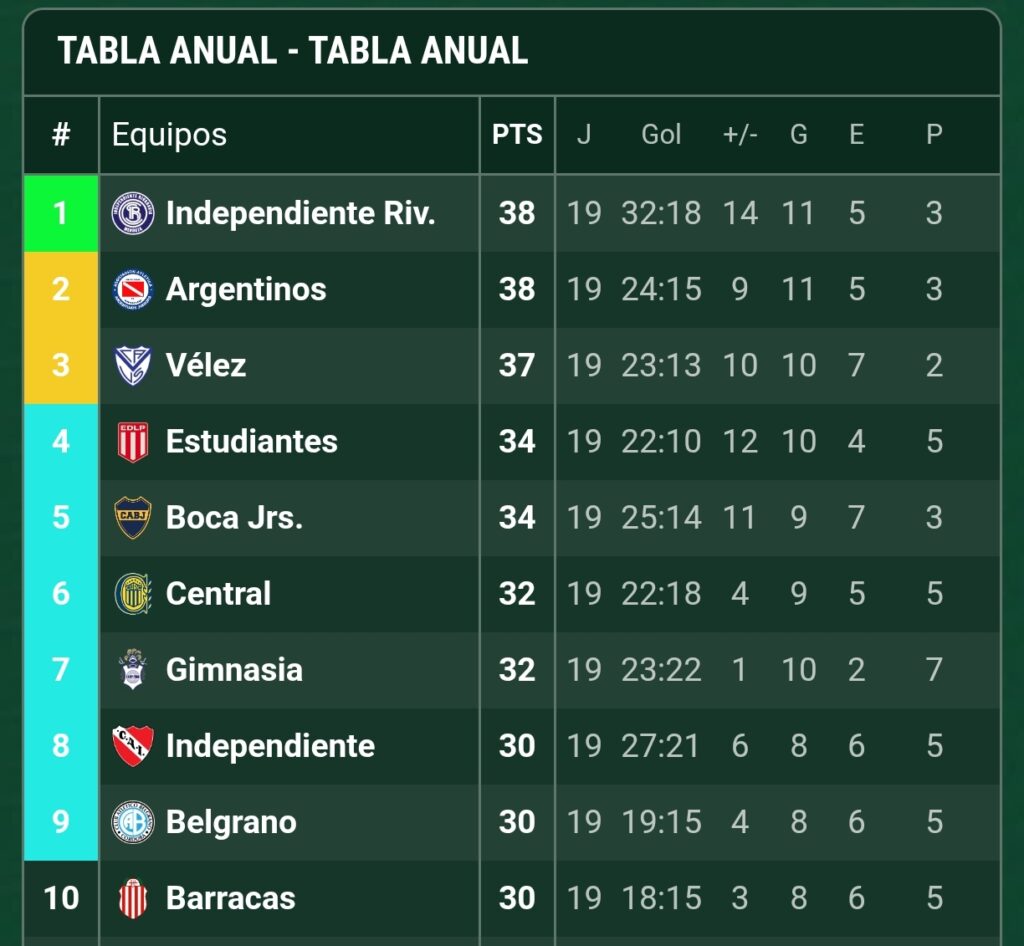Select the Vélez shield logo
Viewport: 1024px width, 946px height.
tap(133, 365)
